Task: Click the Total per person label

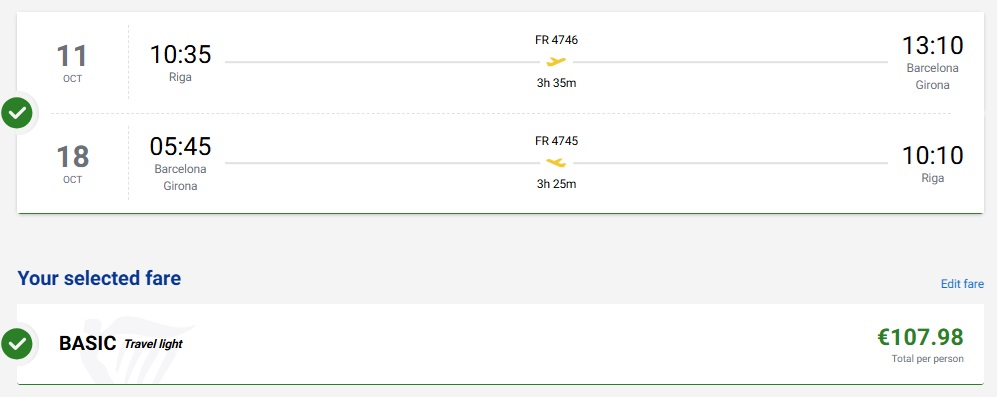Action: 927,359
